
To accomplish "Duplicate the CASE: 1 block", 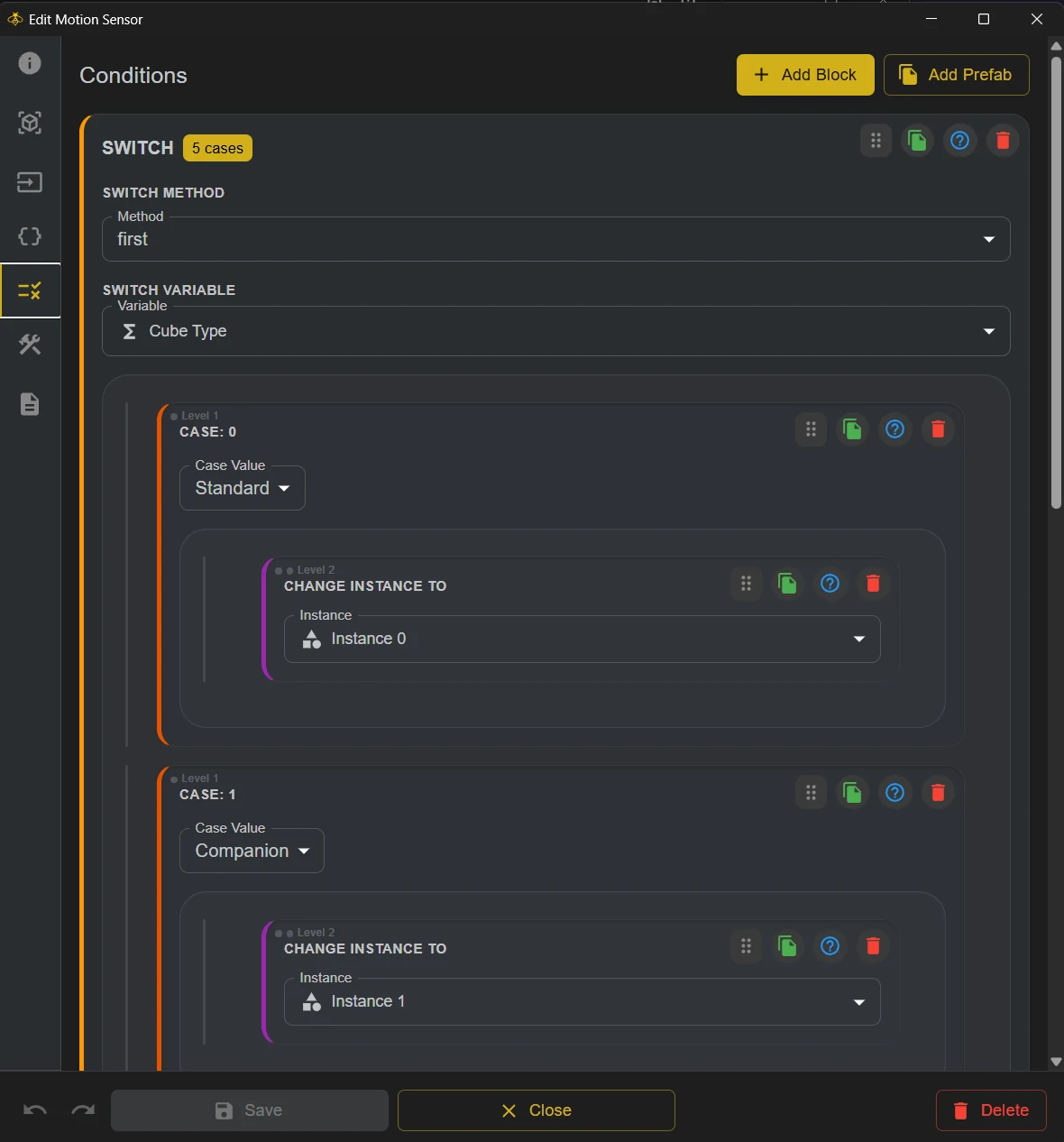I will (852, 792).
